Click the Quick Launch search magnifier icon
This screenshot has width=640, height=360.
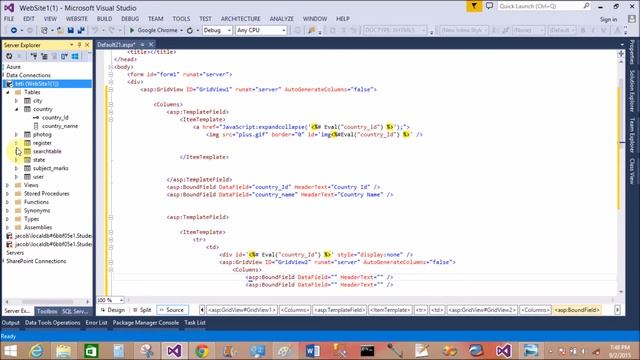(586, 6)
